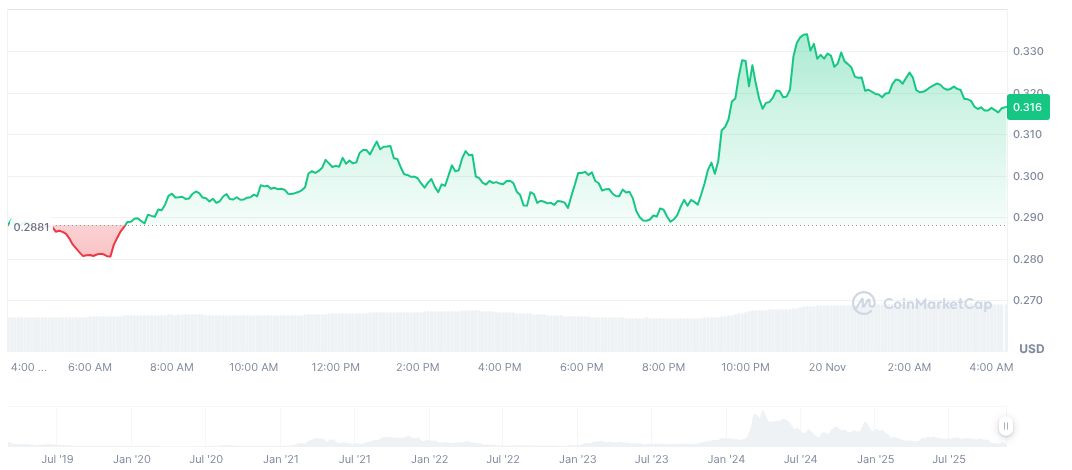Click Jan '21 in the navigator timeline
1072x470 pixels.
click(x=280, y=458)
